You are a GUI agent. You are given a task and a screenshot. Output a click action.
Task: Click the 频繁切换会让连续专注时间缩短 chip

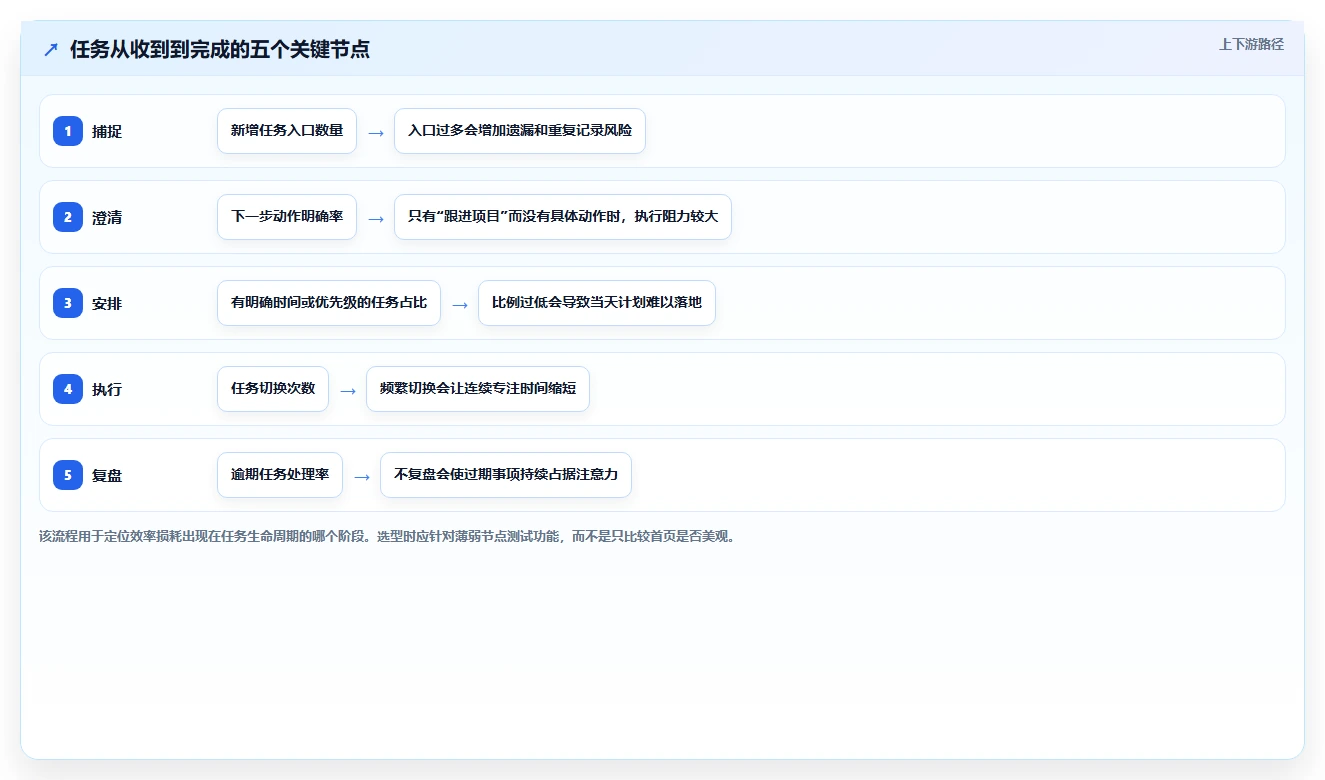click(478, 389)
